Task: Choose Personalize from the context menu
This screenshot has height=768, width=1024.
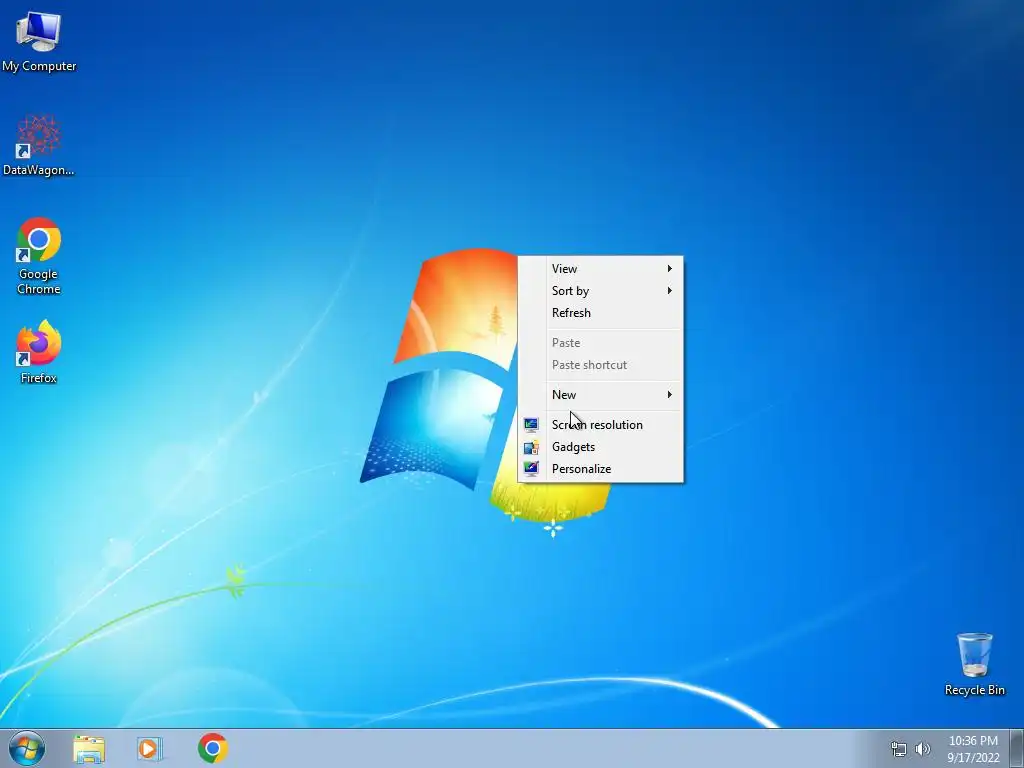Action: coord(601,469)
